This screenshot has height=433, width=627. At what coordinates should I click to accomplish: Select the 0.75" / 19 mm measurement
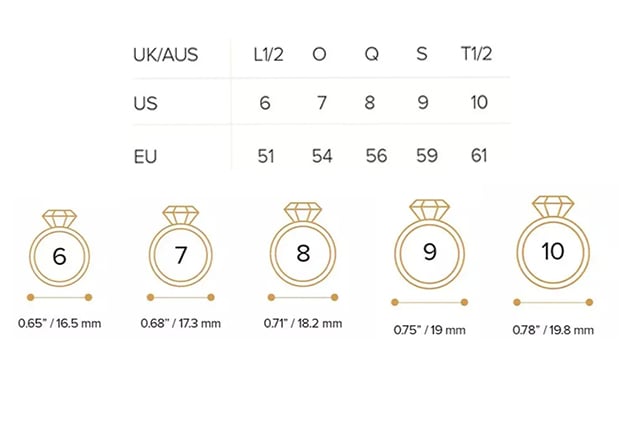[430, 329]
